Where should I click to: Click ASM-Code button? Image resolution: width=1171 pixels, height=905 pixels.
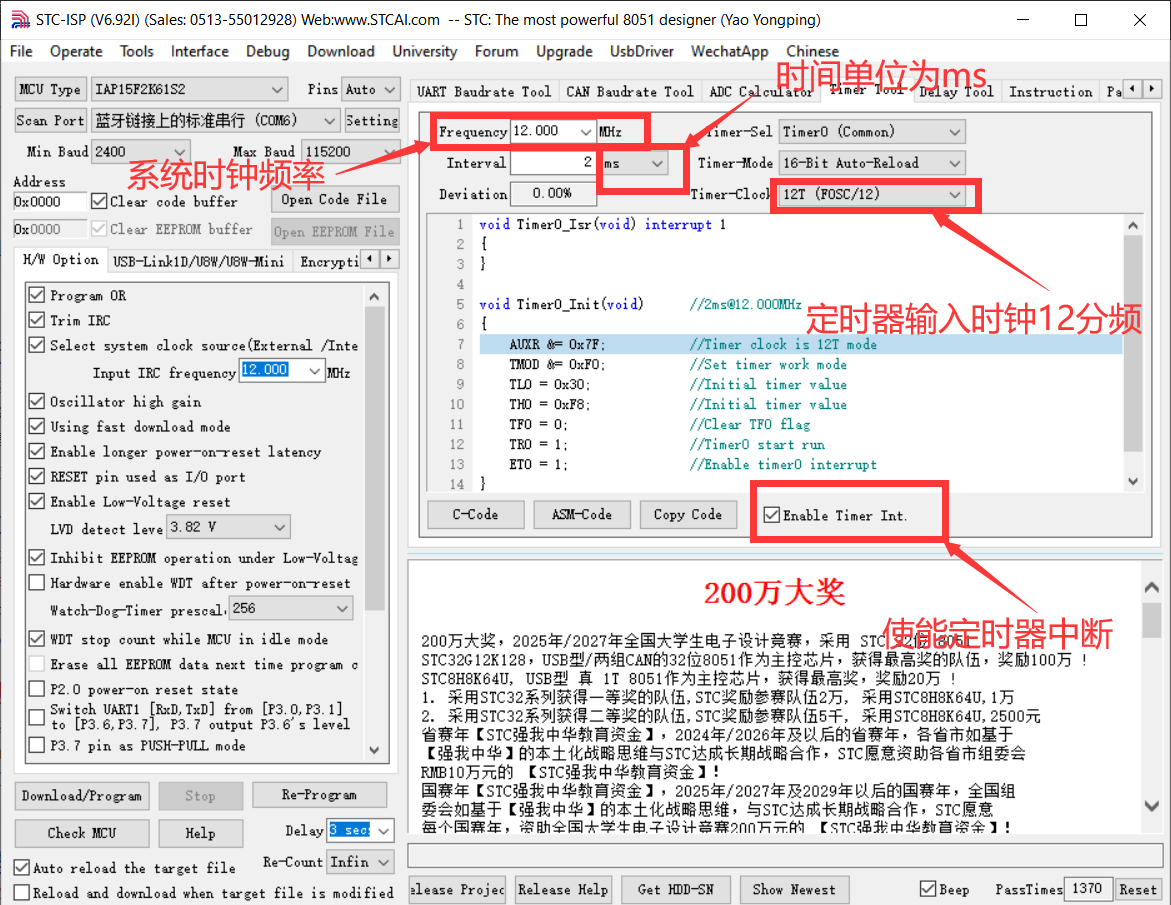click(582, 514)
